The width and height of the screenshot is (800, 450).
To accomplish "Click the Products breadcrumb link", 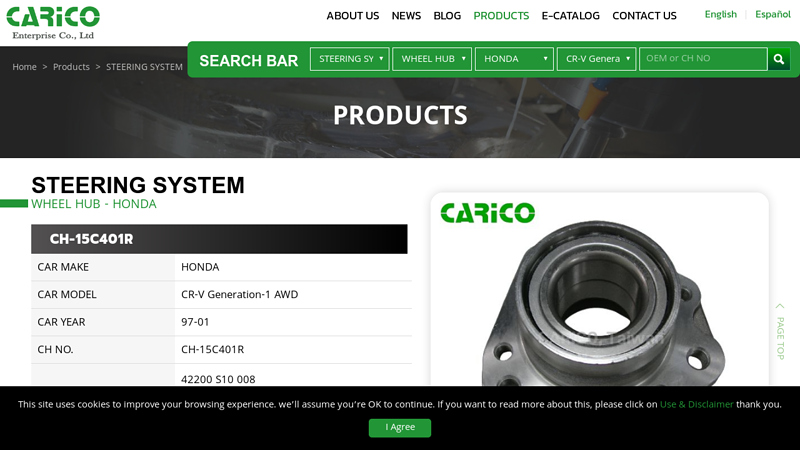I will 71,67.
